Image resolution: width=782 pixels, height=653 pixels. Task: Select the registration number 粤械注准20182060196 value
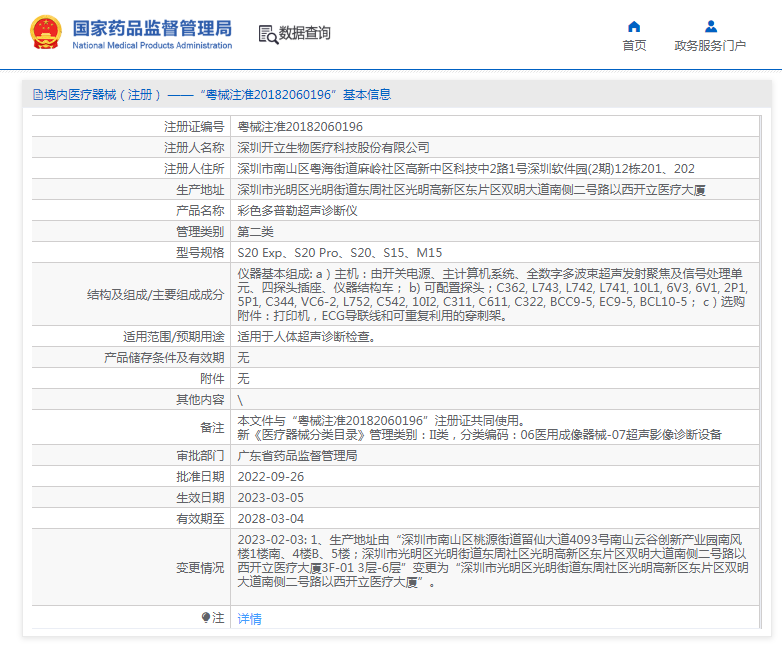299,127
